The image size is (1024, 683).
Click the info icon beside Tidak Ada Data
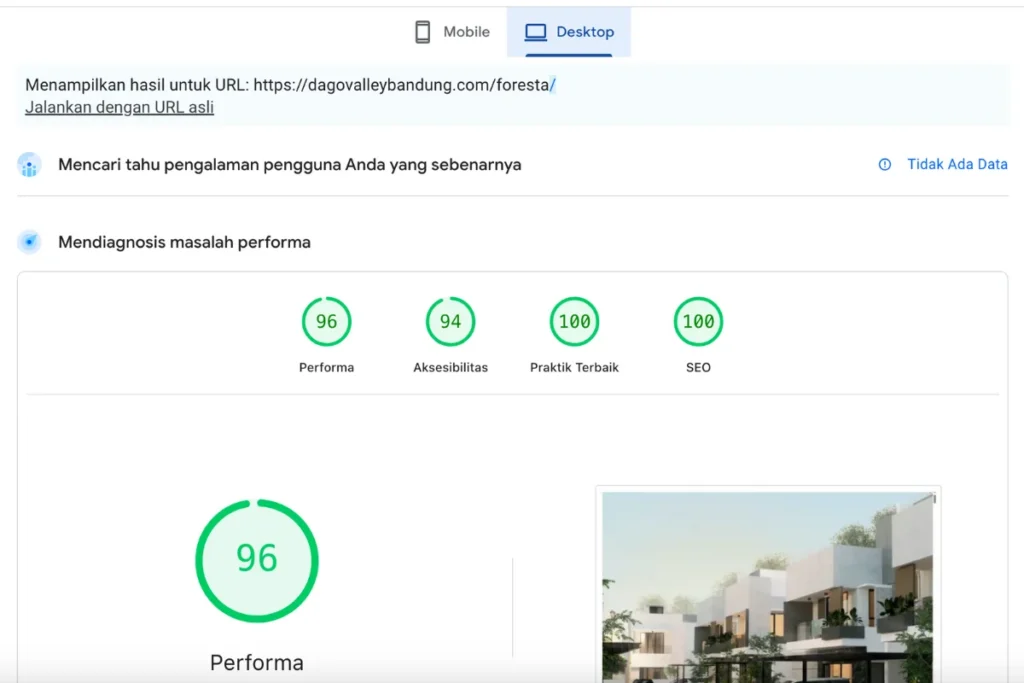(884, 165)
